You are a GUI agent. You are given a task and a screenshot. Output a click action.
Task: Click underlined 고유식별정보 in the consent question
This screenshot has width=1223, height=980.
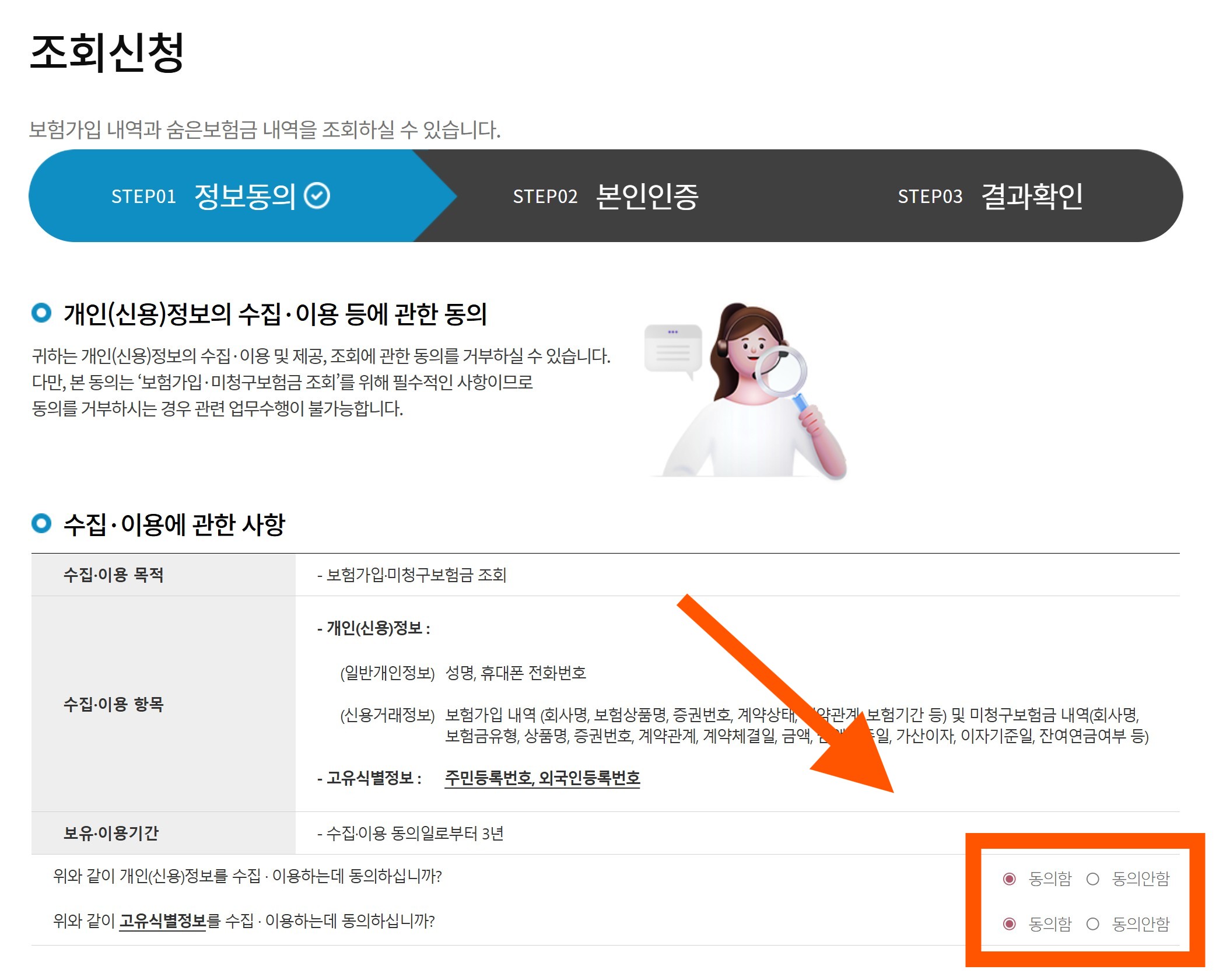pyautogui.click(x=163, y=921)
